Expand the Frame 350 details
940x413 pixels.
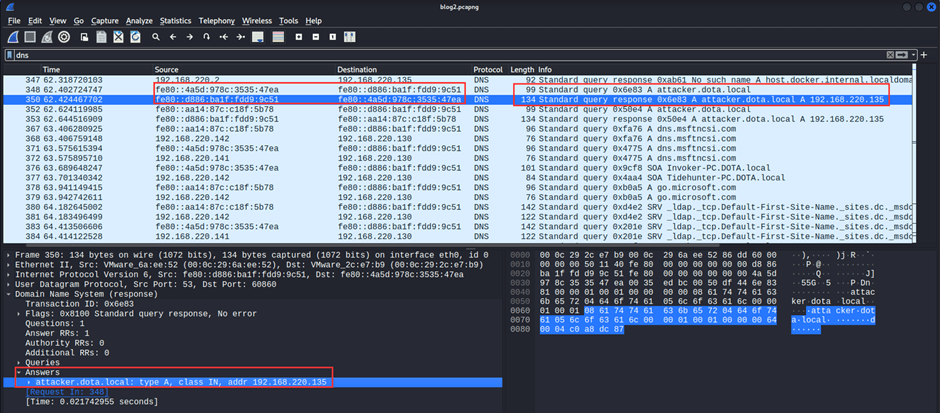pyautogui.click(x=8, y=255)
